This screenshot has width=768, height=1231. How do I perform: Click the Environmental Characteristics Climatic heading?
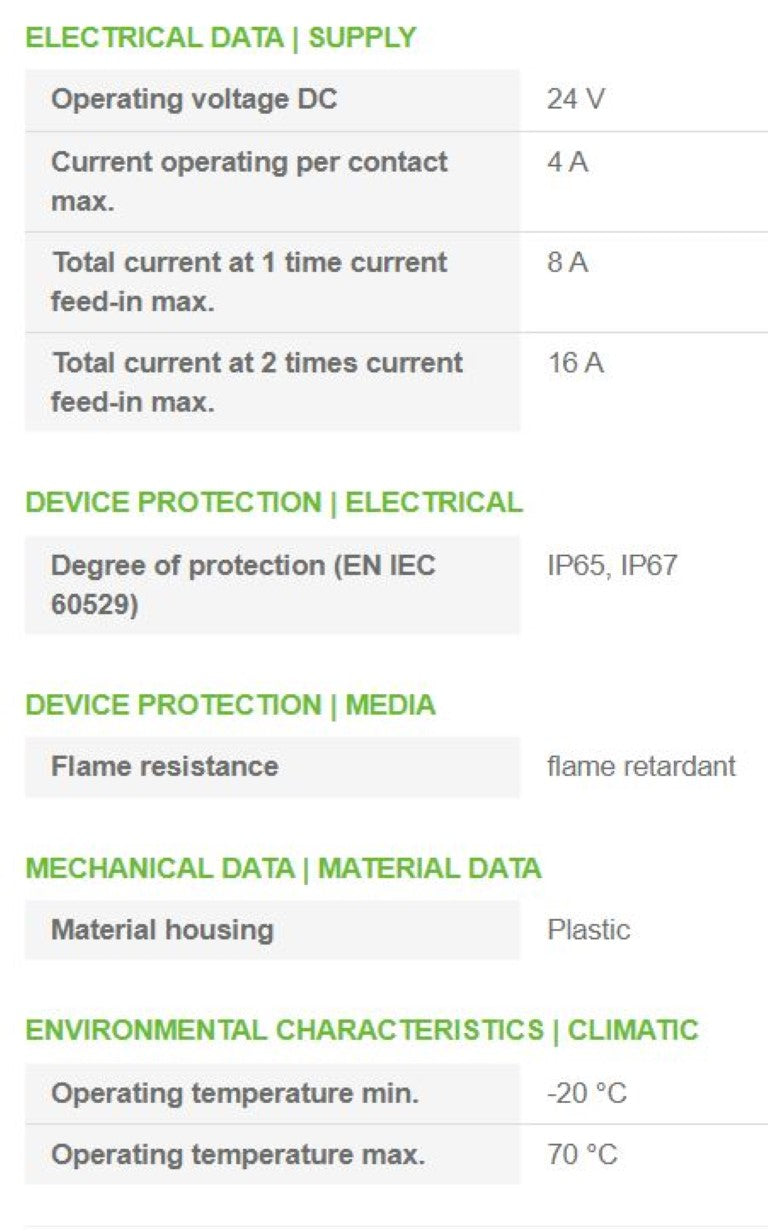point(361,1030)
